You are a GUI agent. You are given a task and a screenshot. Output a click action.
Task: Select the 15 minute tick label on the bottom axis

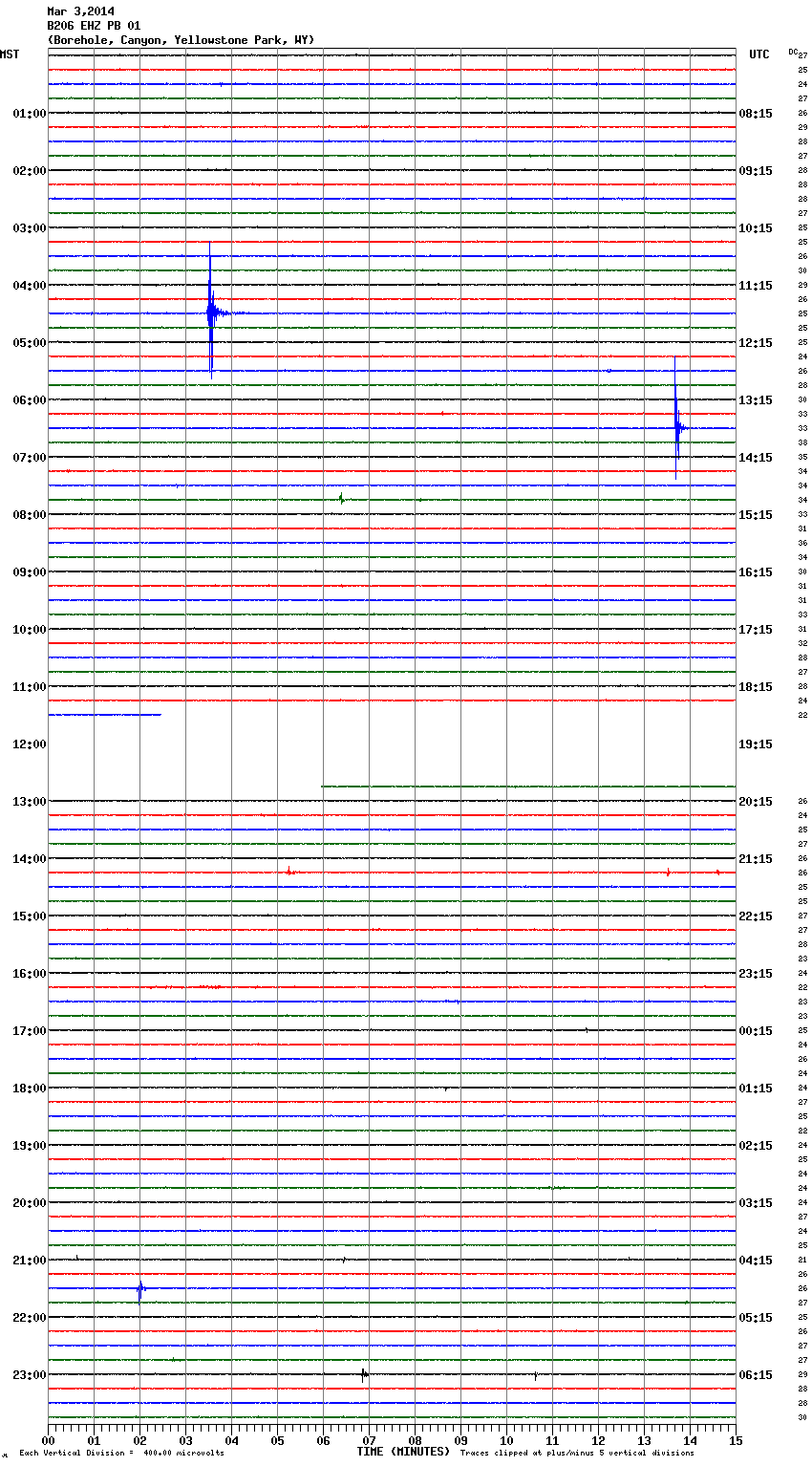(x=735, y=1441)
